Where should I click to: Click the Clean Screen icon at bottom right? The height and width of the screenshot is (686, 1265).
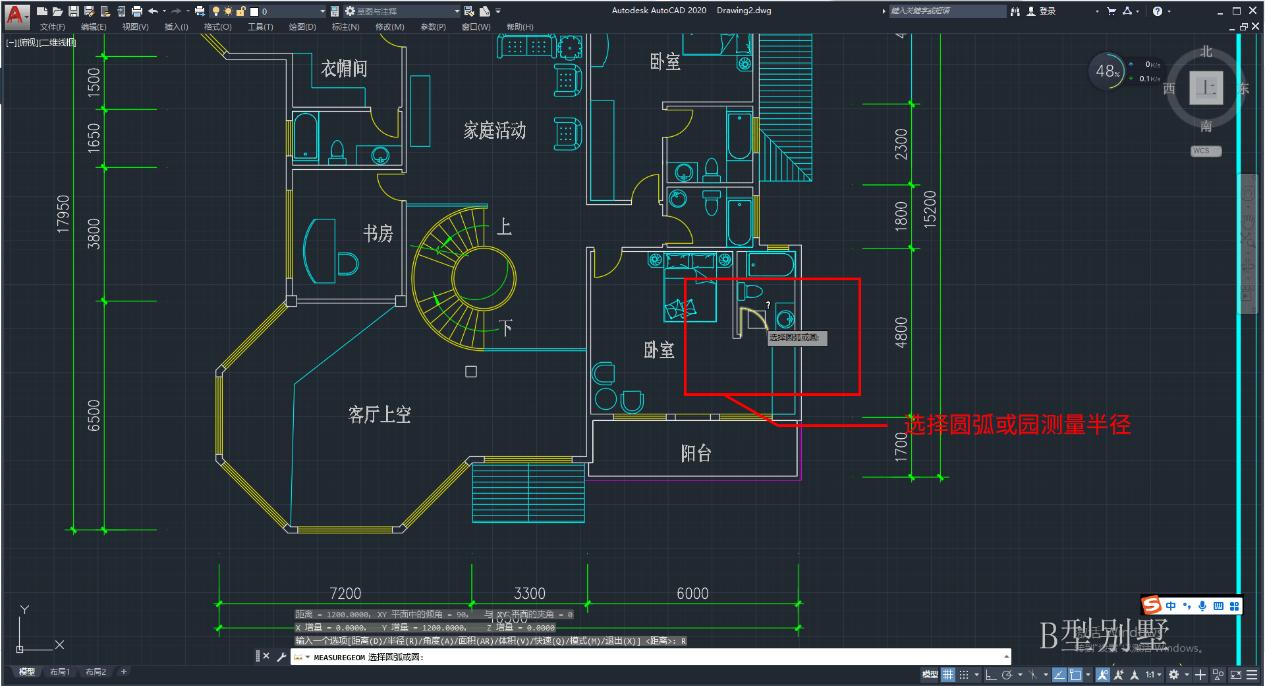(x=1235, y=671)
